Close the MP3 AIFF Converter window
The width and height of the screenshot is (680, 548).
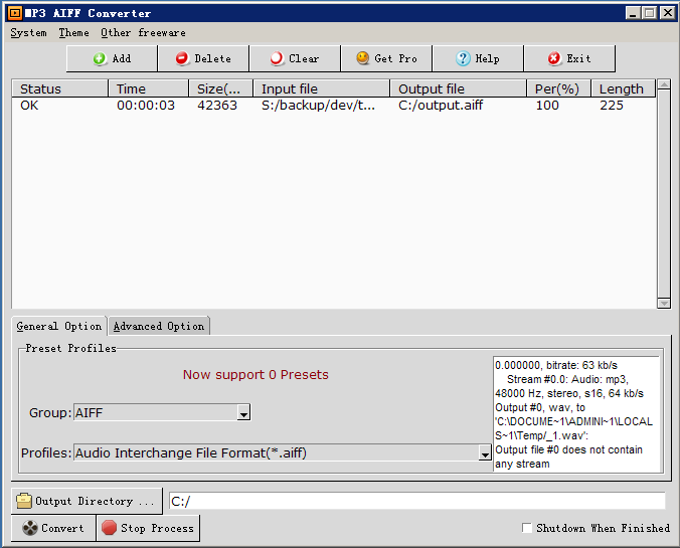[x=668, y=13]
